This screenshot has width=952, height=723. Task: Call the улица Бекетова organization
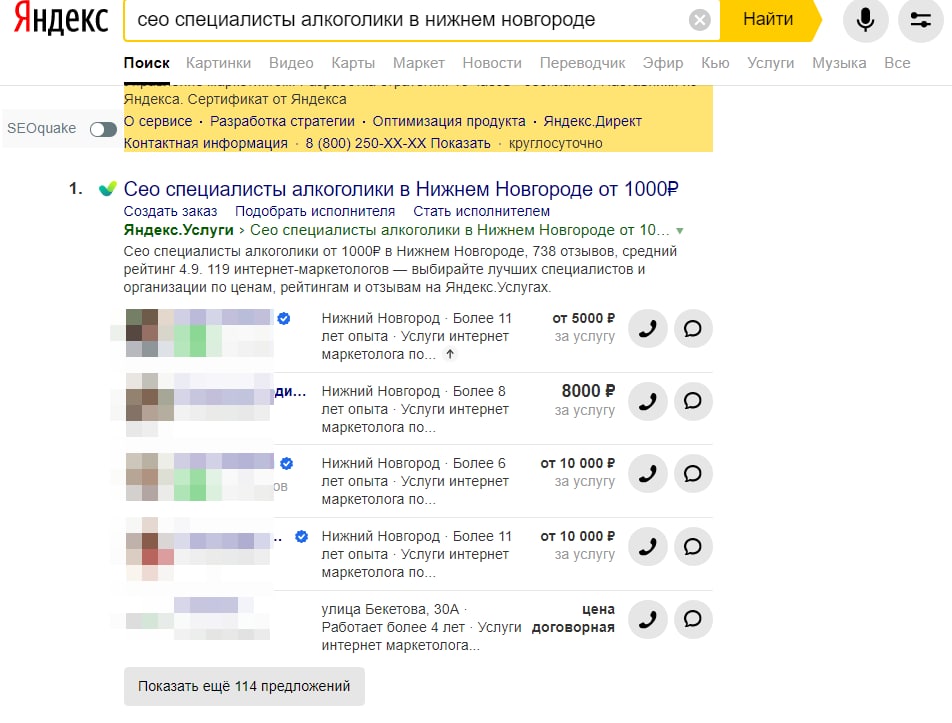[648, 619]
